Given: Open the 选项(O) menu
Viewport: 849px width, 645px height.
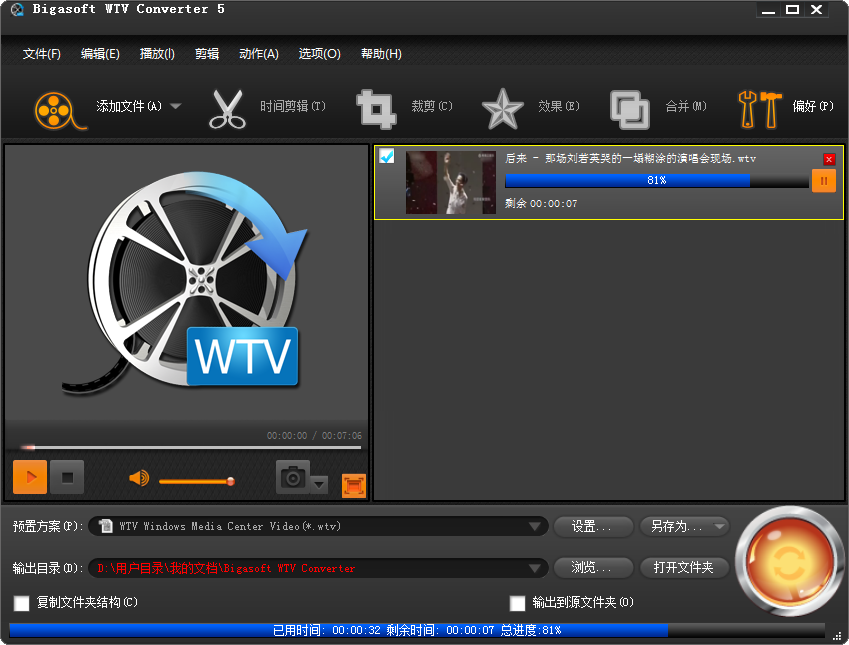Looking at the screenshot, I should [x=319, y=54].
